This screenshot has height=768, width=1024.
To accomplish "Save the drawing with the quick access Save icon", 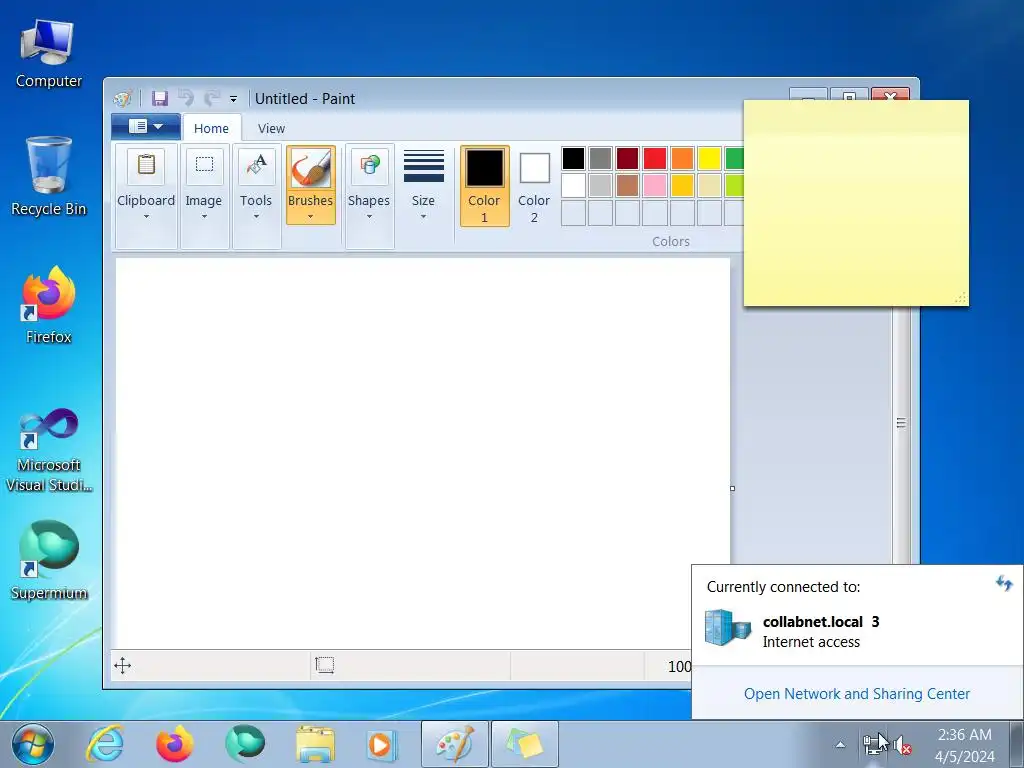I will [x=159, y=99].
